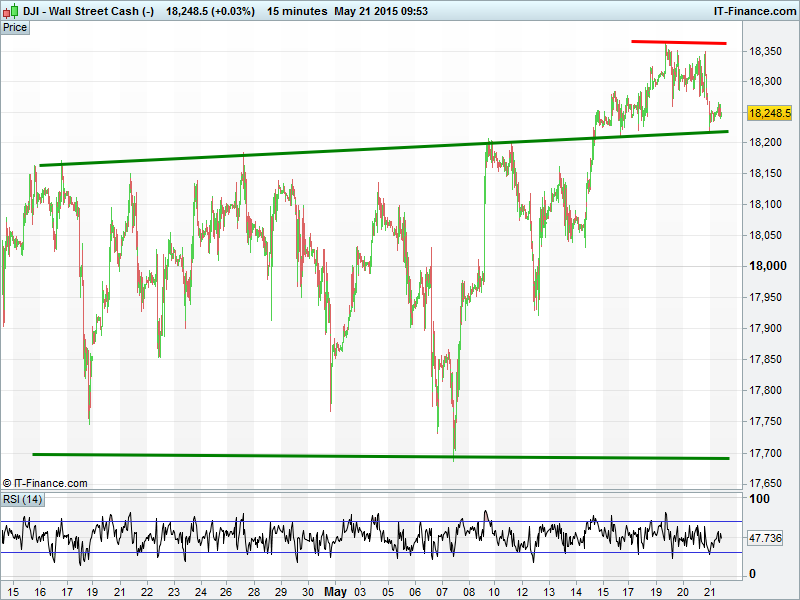800x600 pixels.
Task: Click the IT-Finance.com text in top-right corner
Action: (x=754, y=11)
